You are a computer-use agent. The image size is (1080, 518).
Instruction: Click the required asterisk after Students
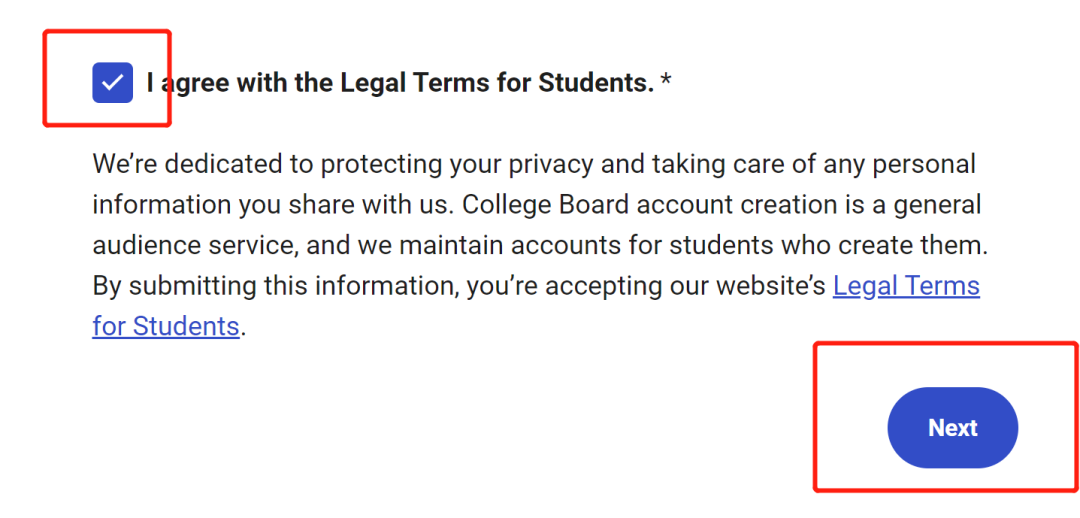666,82
